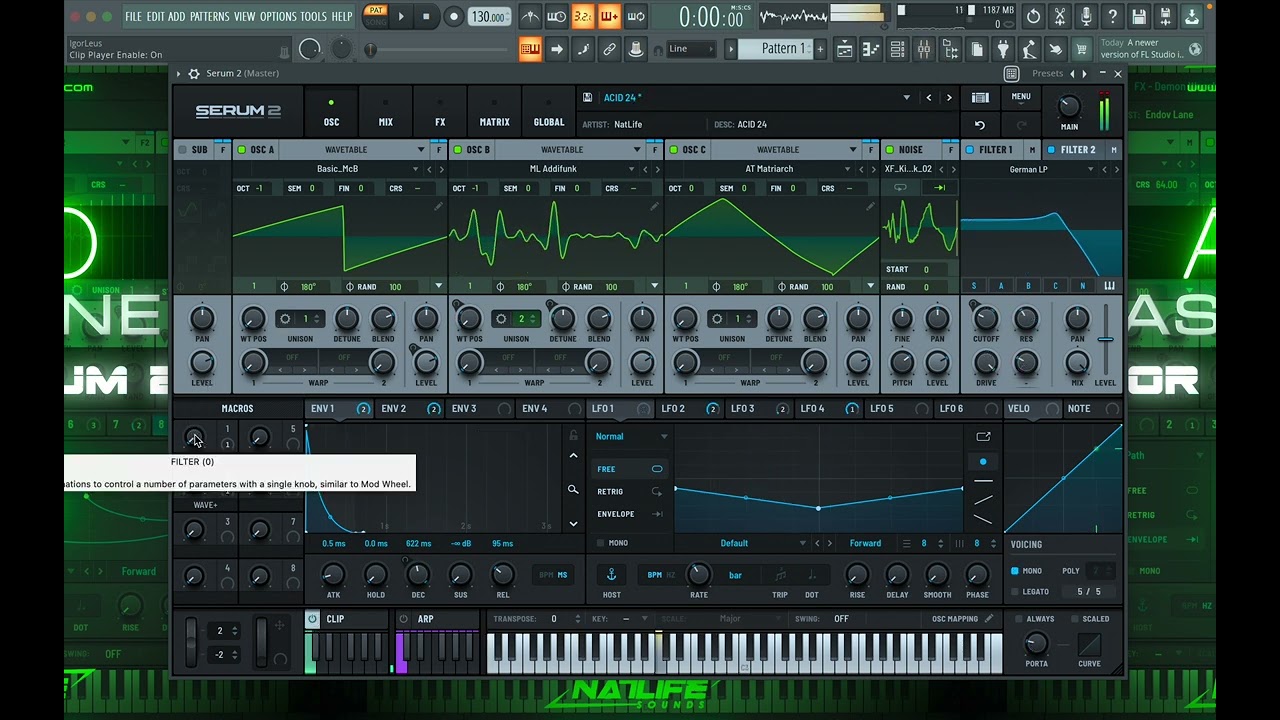1280x720 pixels.
Task: Select the LFO RETRIG mode
Action: [630, 491]
